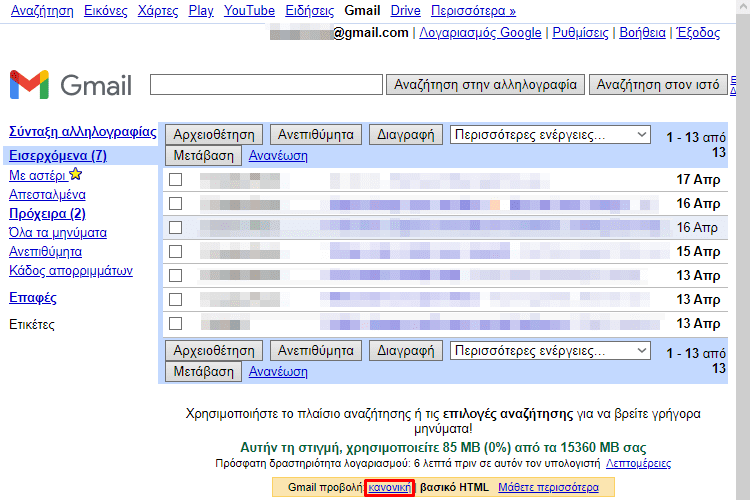The image size is (750, 500).
Task: Sign out with the Έξοδος link
Action: (698, 33)
